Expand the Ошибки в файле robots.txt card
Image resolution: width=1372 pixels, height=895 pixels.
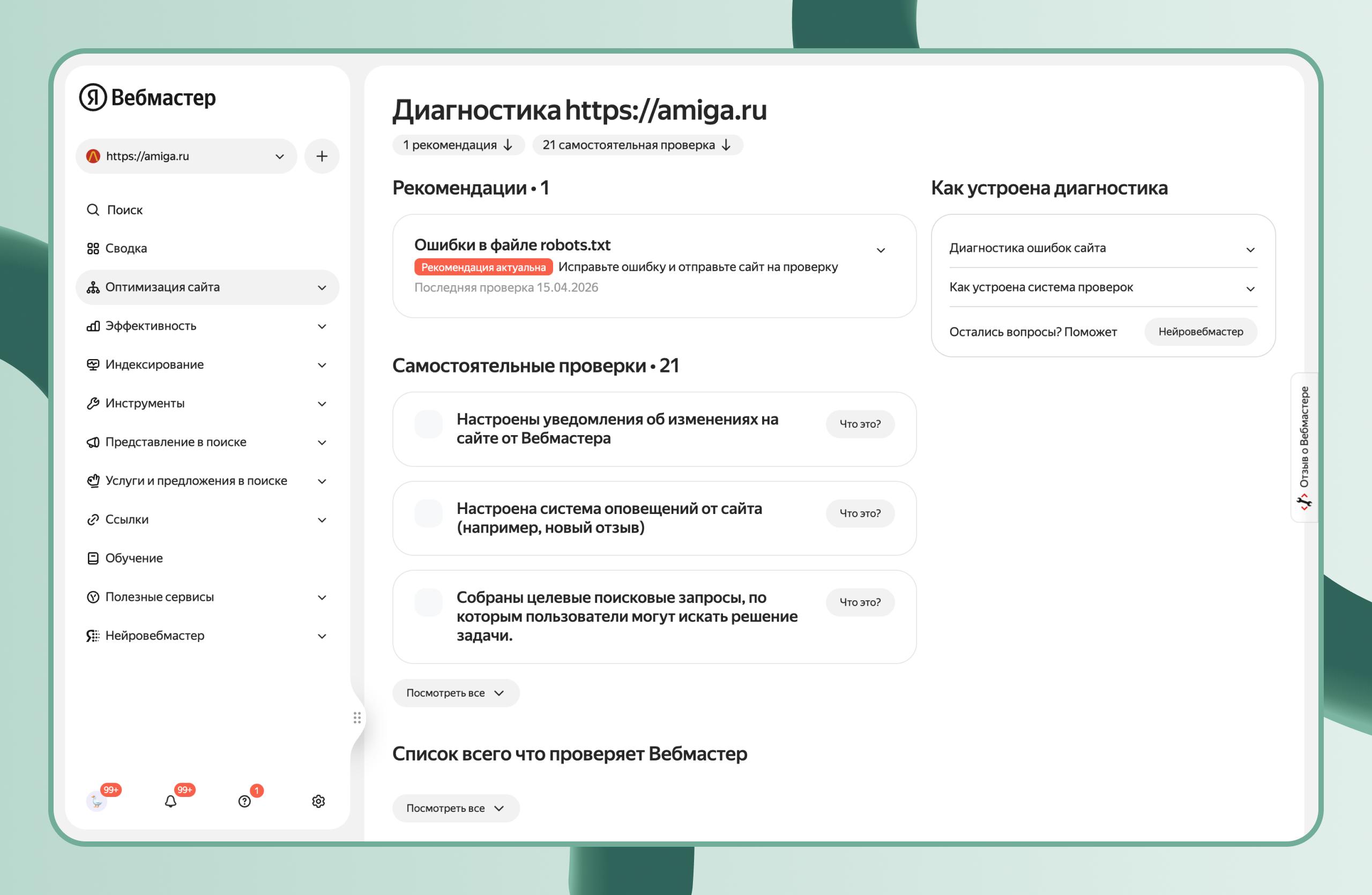click(881, 250)
